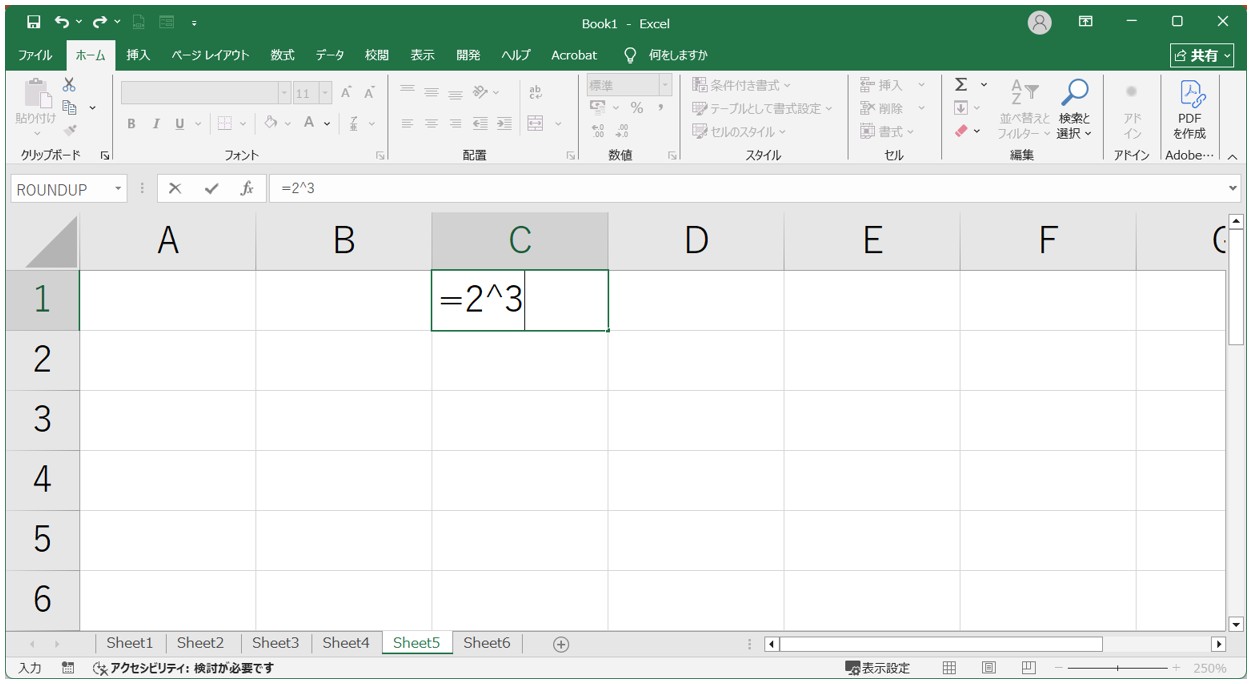Switch to the データ ribbon tab
1253x684 pixels.
pos(330,55)
